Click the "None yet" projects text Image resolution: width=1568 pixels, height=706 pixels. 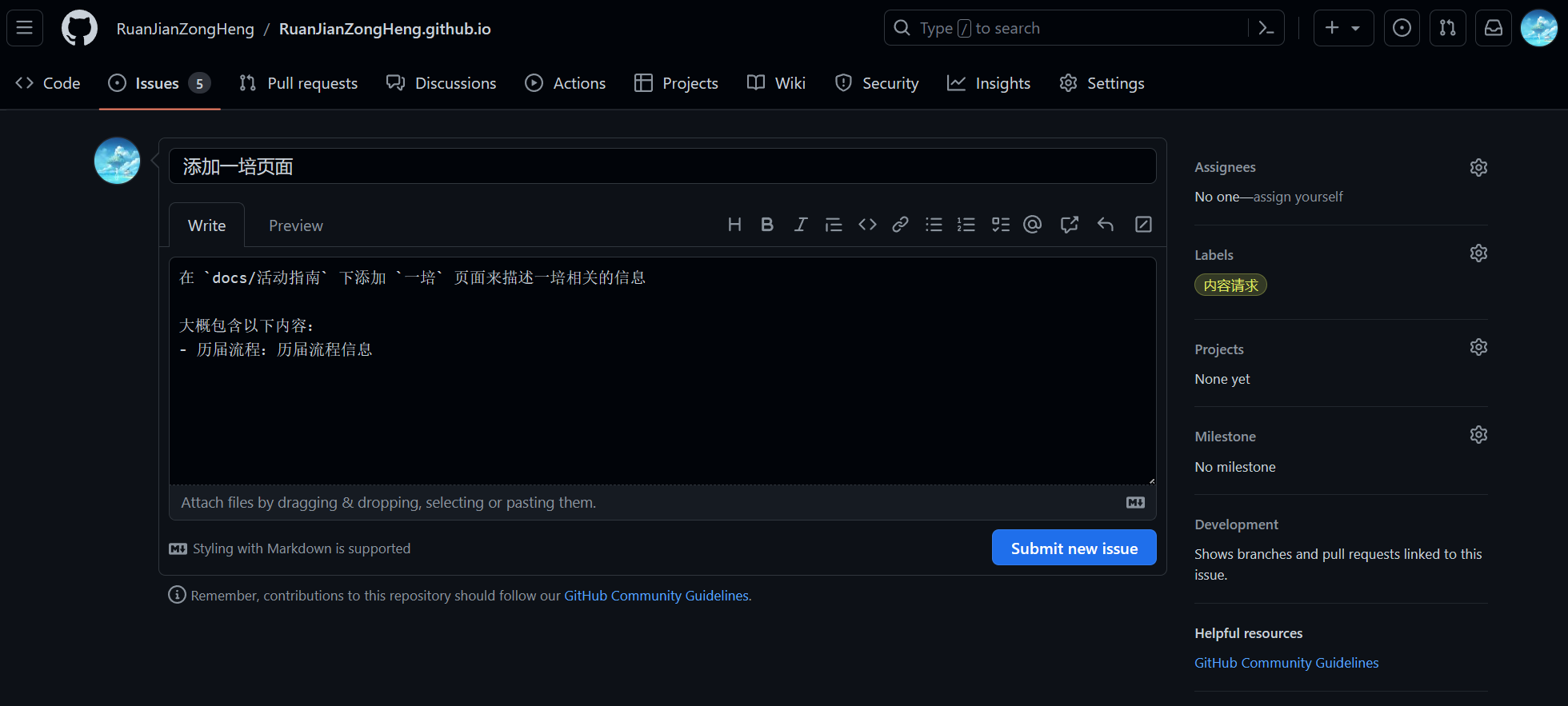pyautogui.click(x=1222, y=379)
